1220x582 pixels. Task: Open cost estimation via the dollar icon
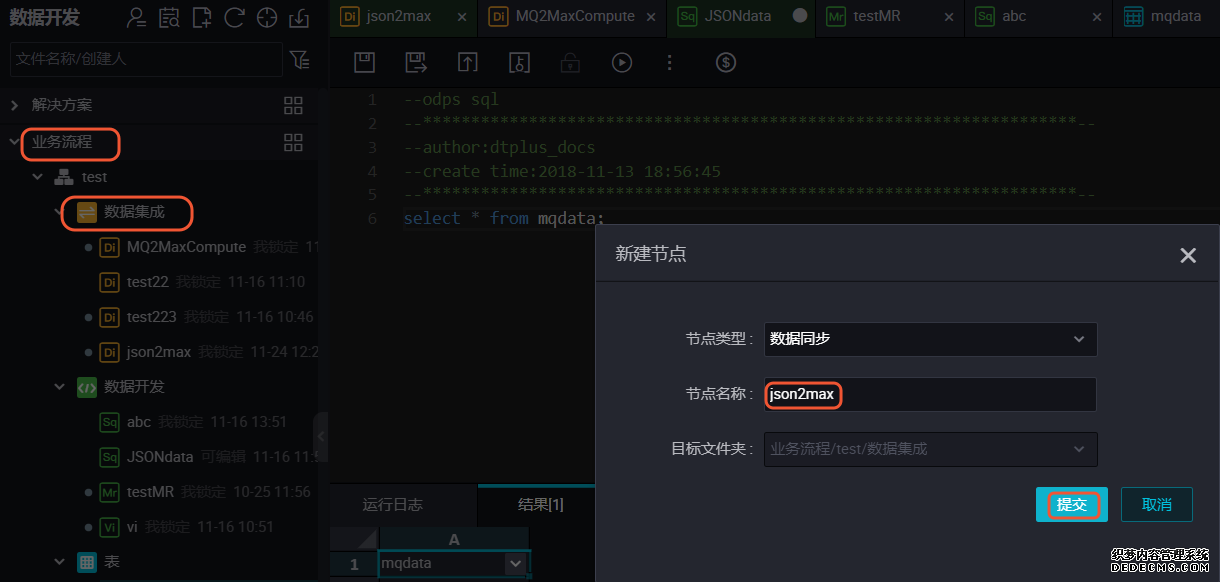(726, 62)
